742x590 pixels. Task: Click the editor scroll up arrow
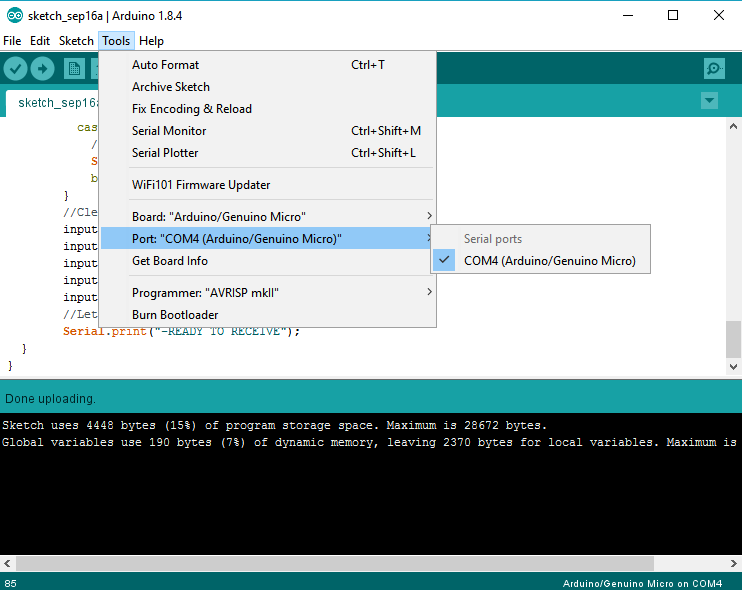733,126
